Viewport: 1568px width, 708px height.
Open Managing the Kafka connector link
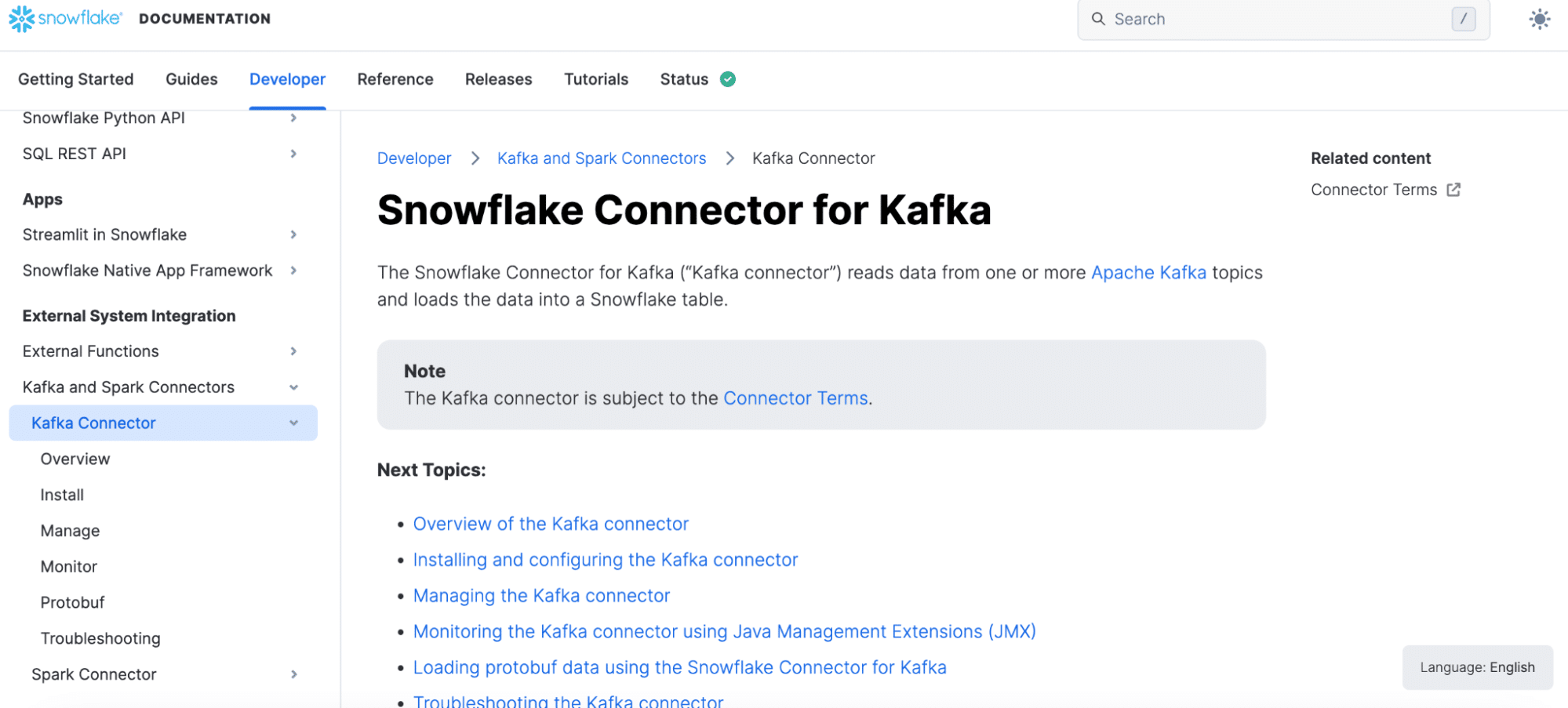541,596
